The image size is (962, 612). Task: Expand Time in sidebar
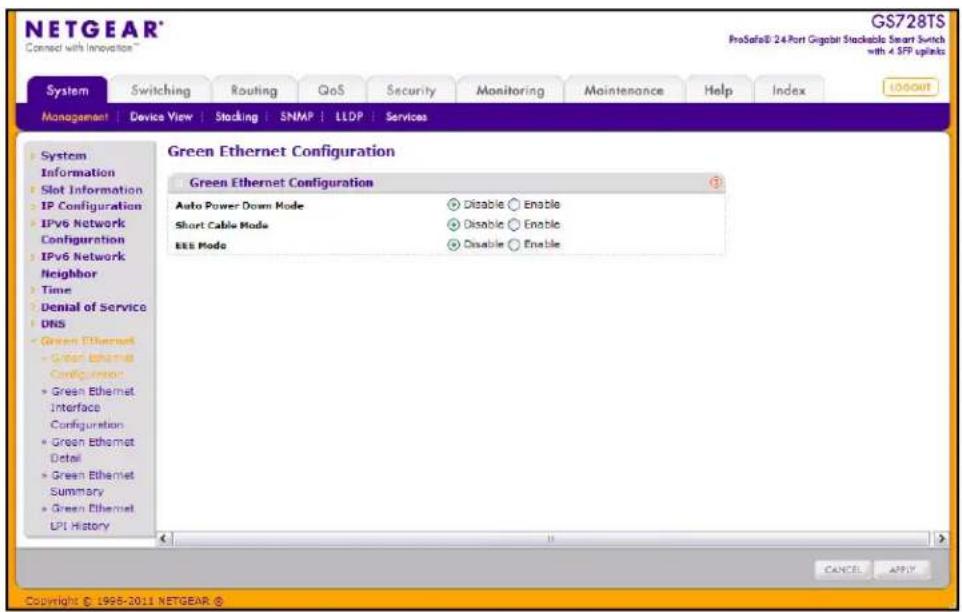[56, 290]
